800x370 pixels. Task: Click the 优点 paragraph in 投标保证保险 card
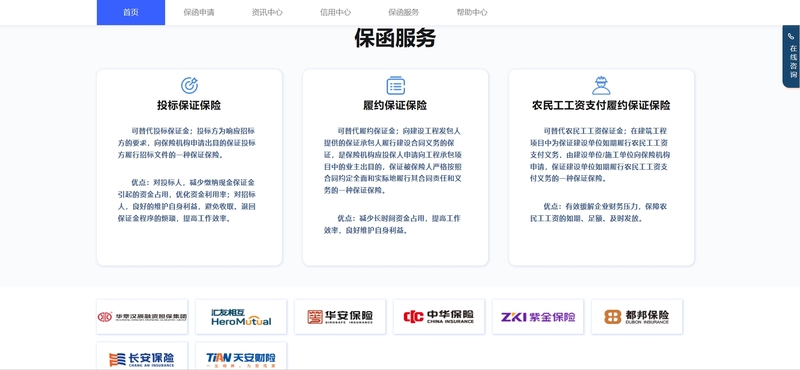(187, 200)
